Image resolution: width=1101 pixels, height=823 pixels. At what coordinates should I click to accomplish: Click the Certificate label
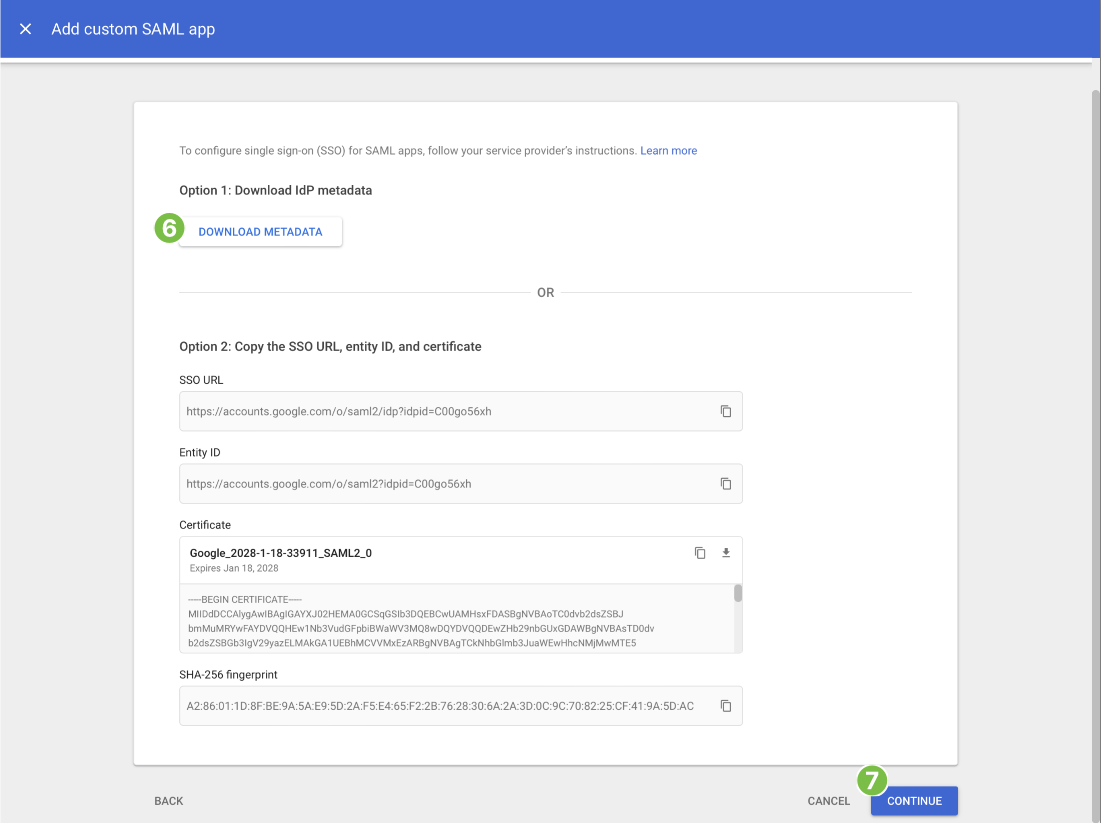point(205,525)
